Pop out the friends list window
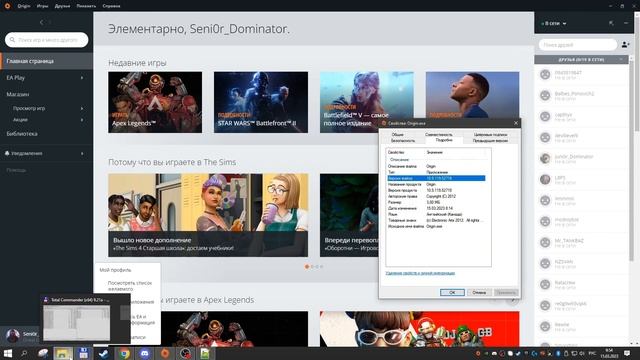 coord(611,23)
